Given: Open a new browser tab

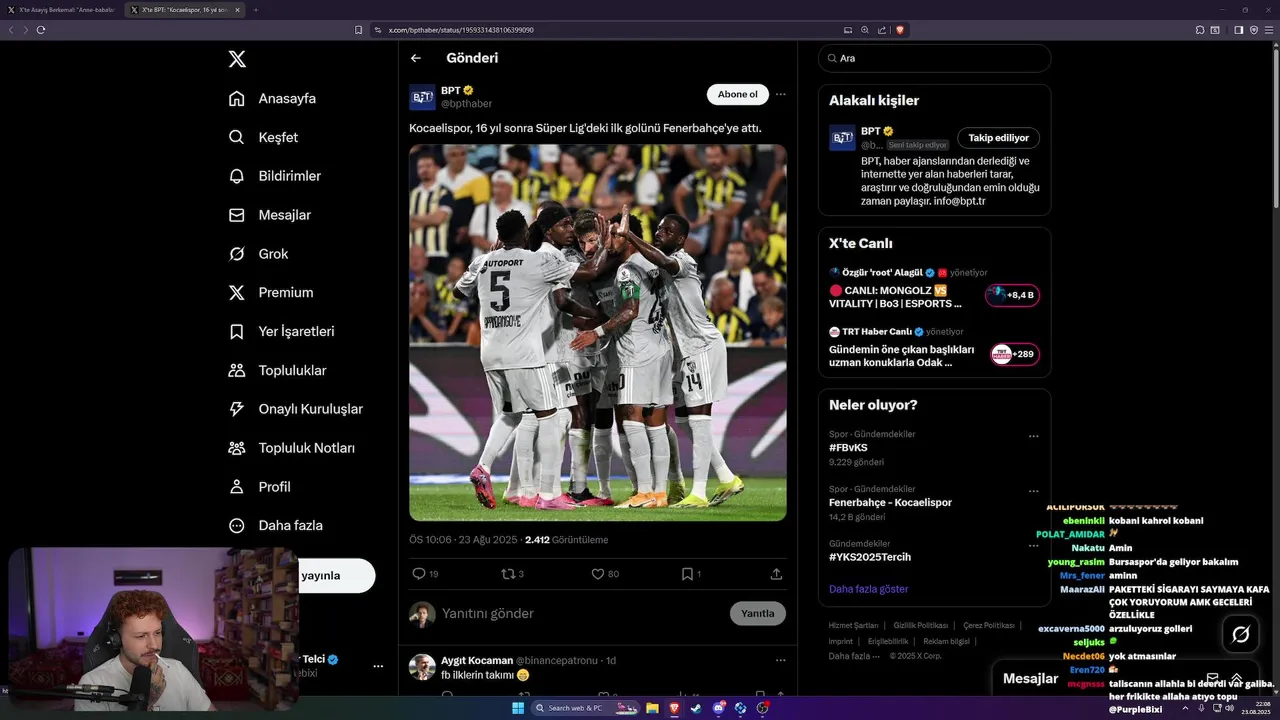Looking at the screenshot, I should [x=255, y=10].
